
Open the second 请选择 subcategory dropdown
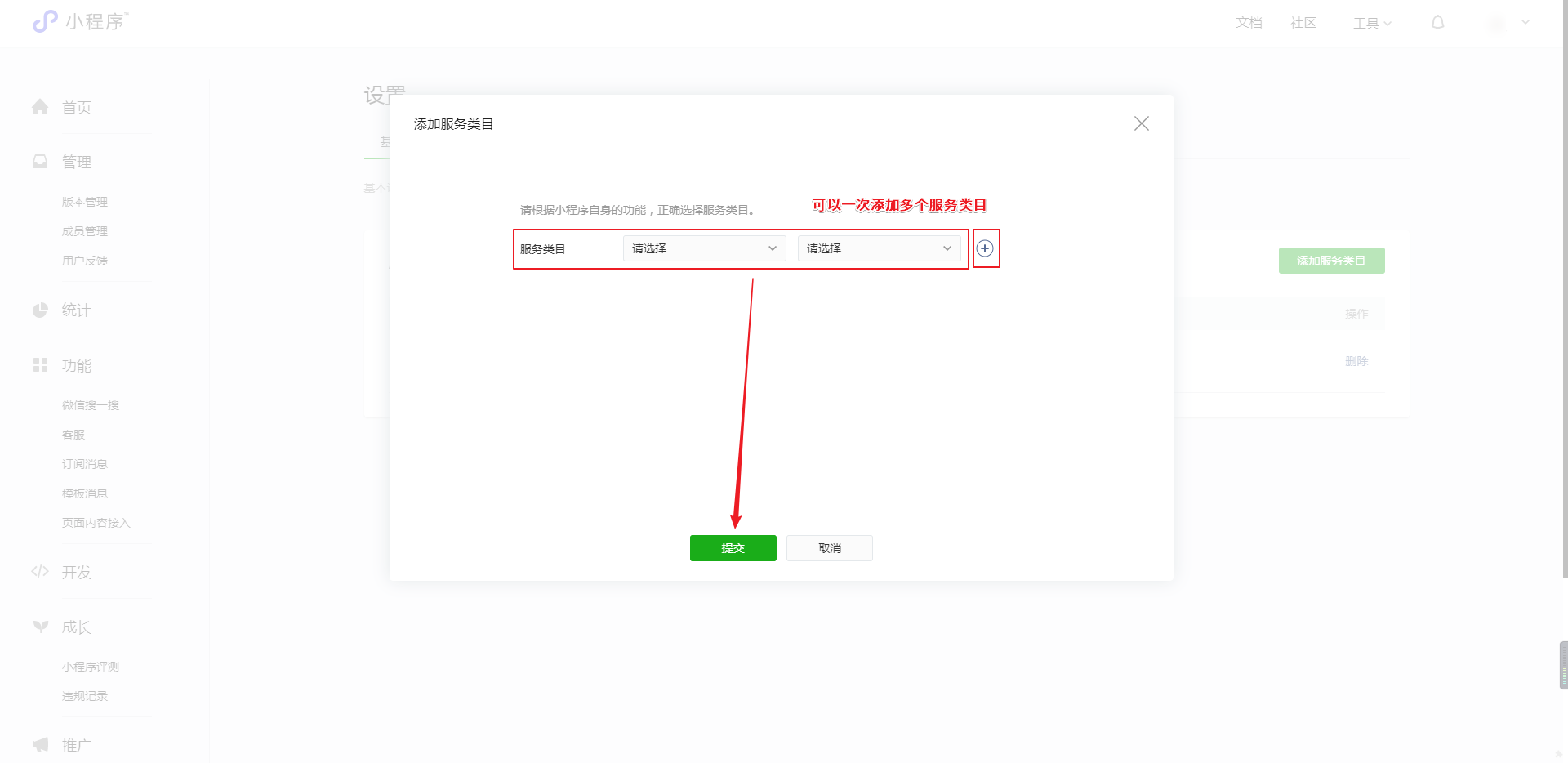pos(879,248)
